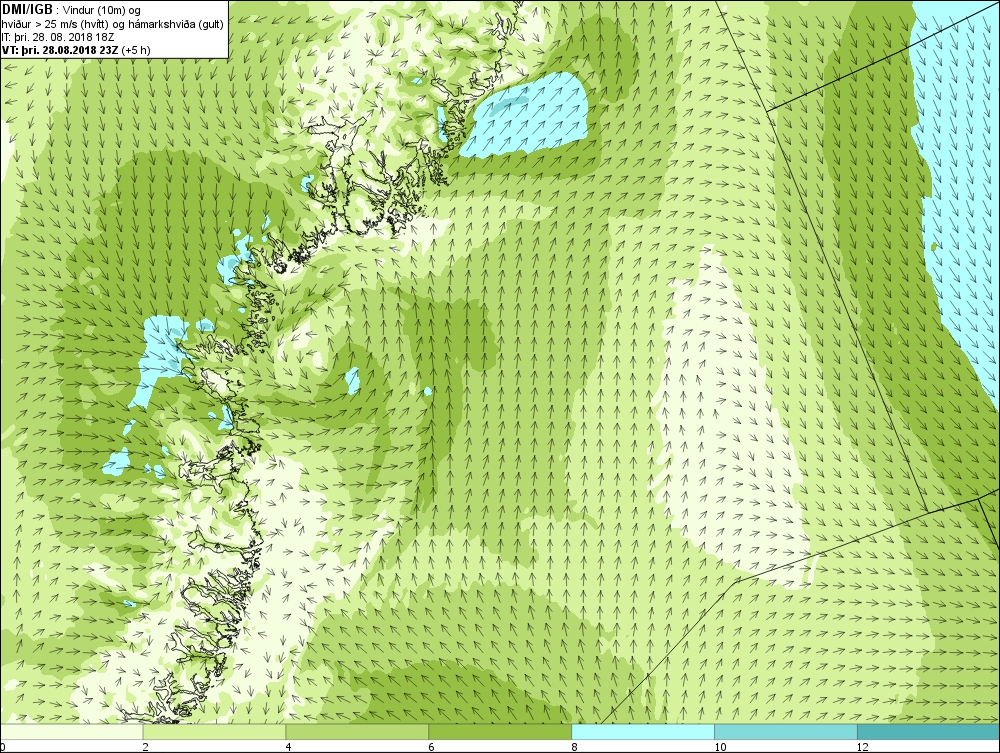
Task: Click the legend value '12'
Action: (862, 747)
